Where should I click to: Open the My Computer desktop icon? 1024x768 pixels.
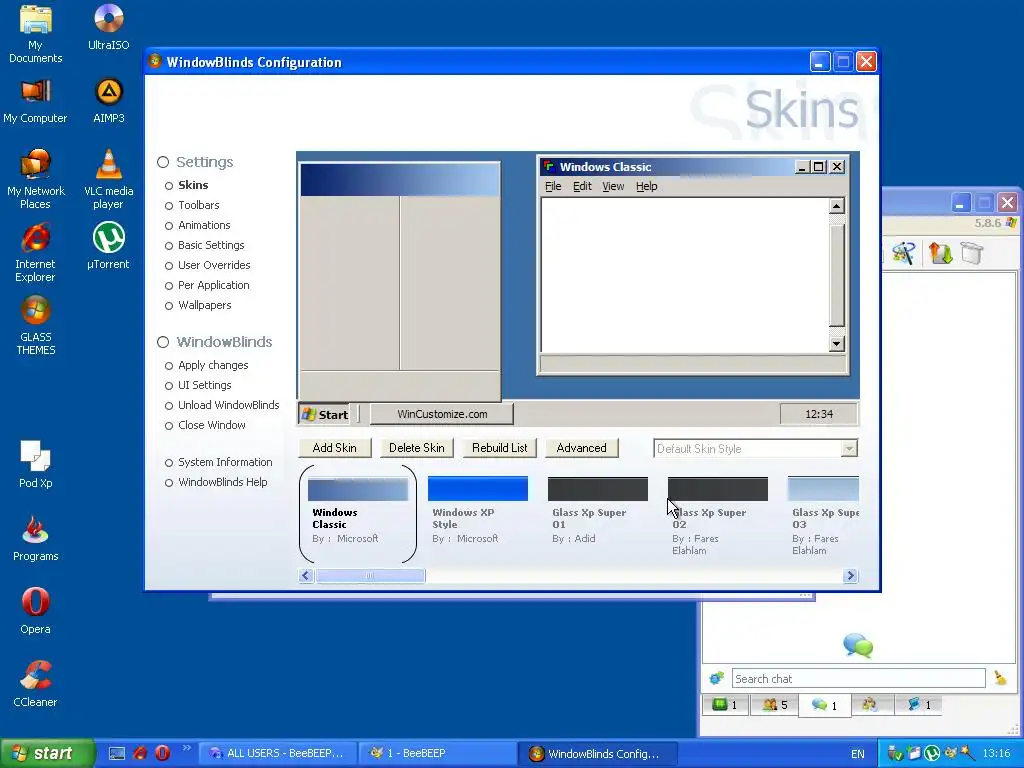click(x=35, y=101)
